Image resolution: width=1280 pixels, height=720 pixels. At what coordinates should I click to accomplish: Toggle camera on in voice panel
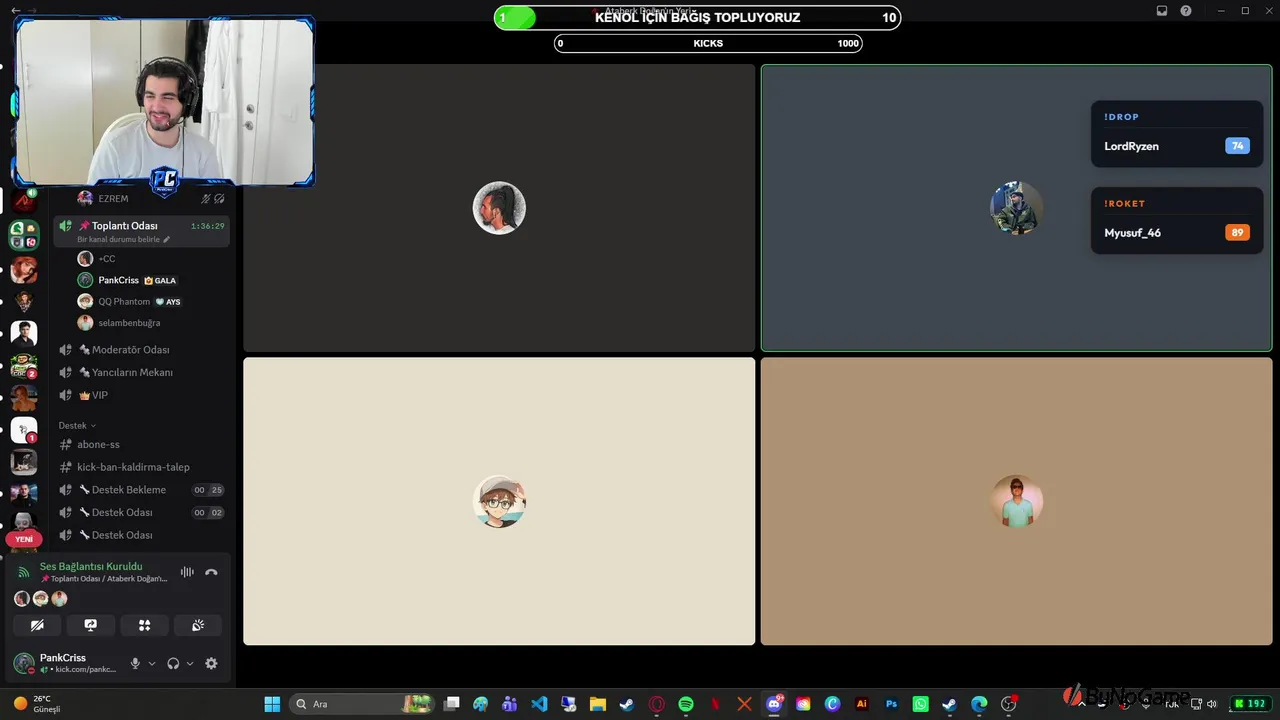[x=37, y=625]
